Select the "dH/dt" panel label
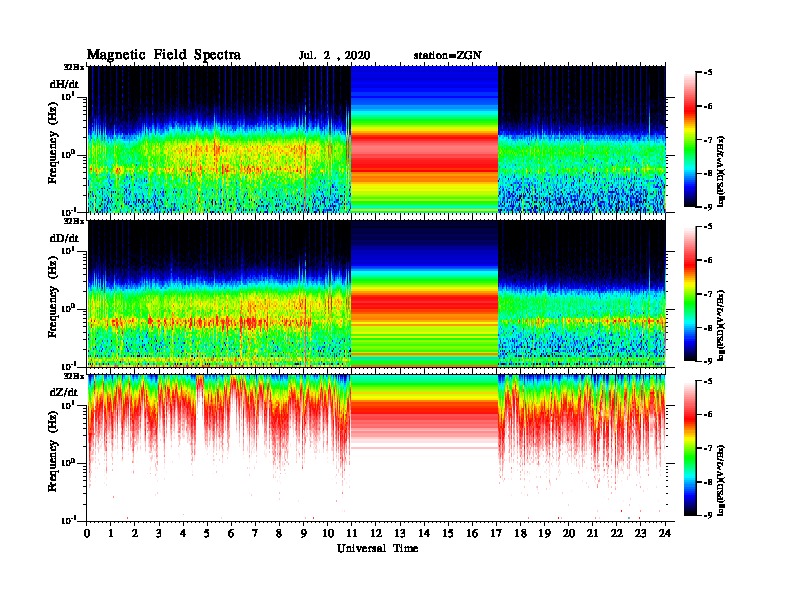 coord(64,84)
